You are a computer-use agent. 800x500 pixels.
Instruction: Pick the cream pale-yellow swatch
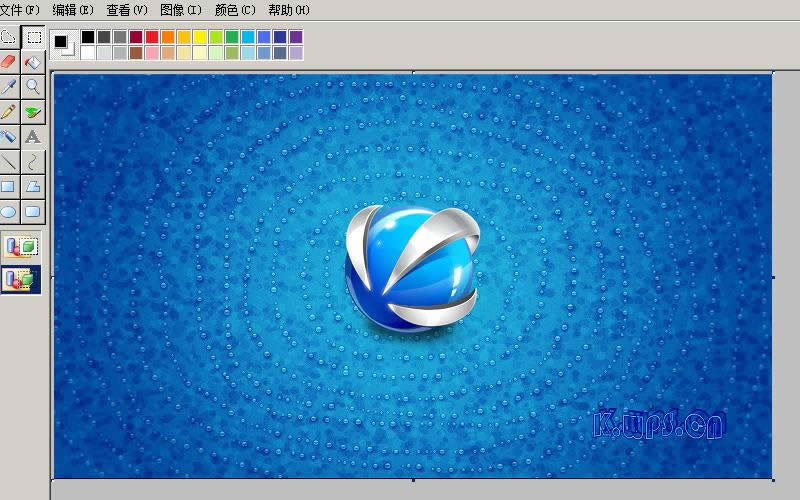pyautogui.click(x=200, y=53)
